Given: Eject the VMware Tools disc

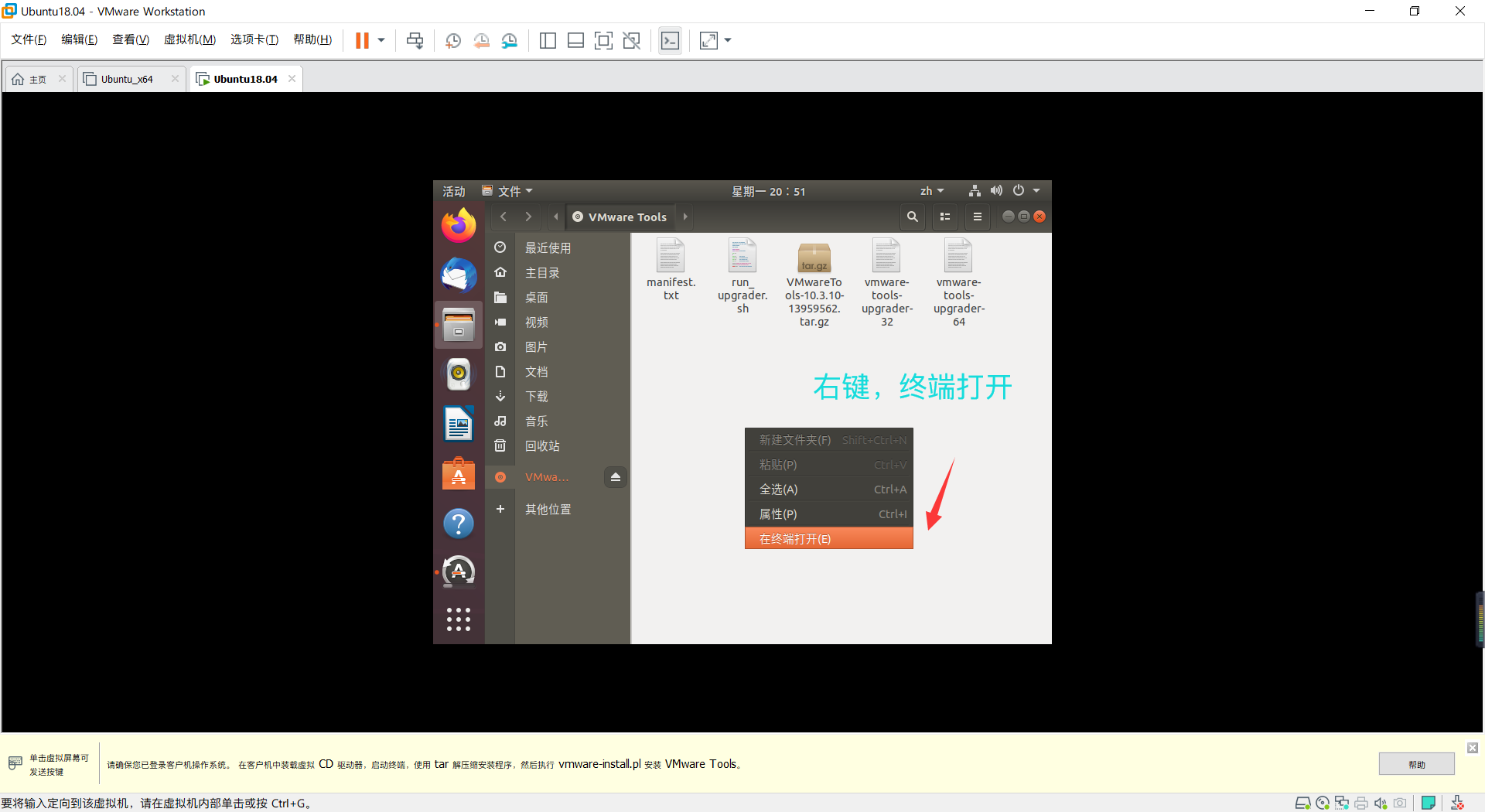Looking at the screenshot, I should tap(616, 477).
